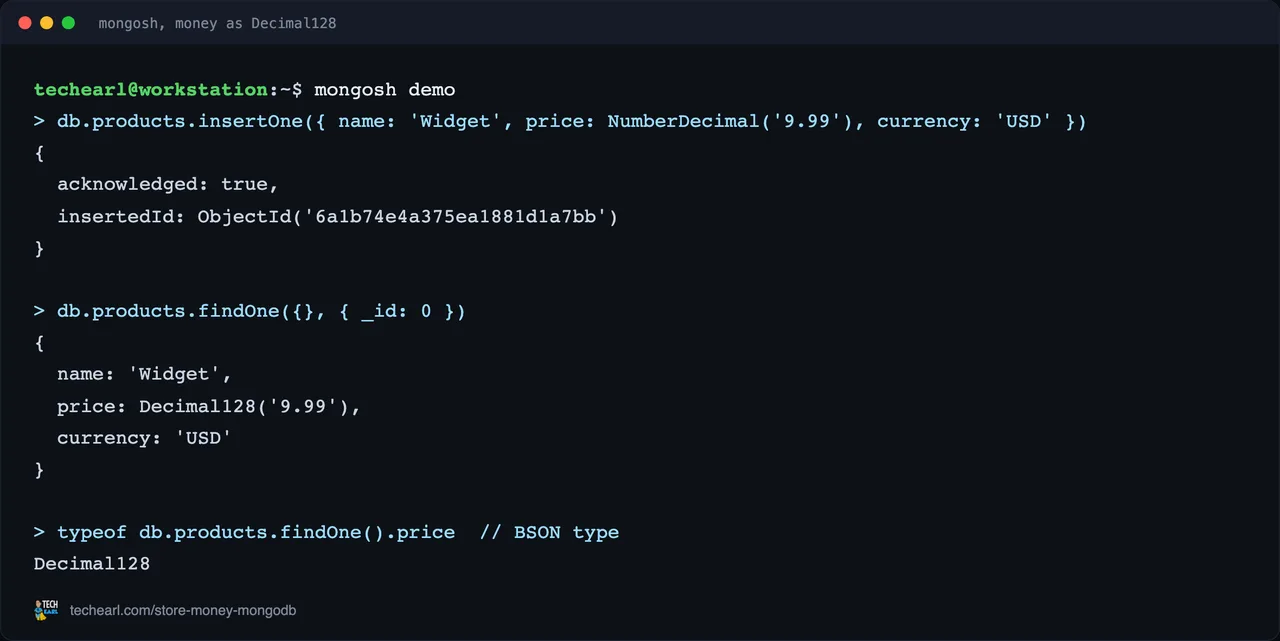
Task: Click the 'db.products.insertOne' command line
Action: (560, 121)
